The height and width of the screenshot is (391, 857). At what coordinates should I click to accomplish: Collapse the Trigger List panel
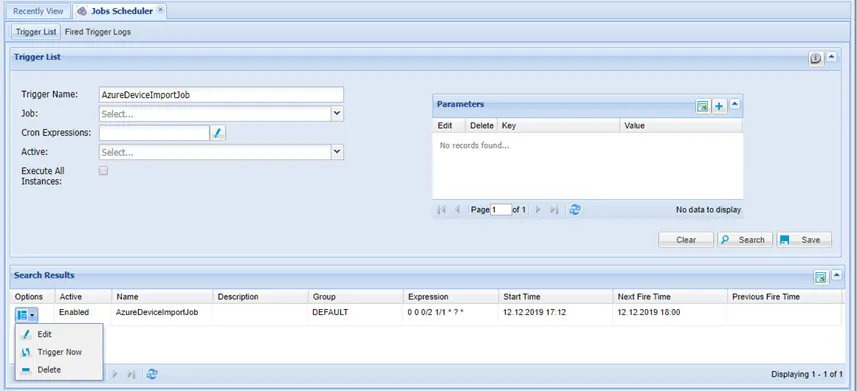coord(831,57)
